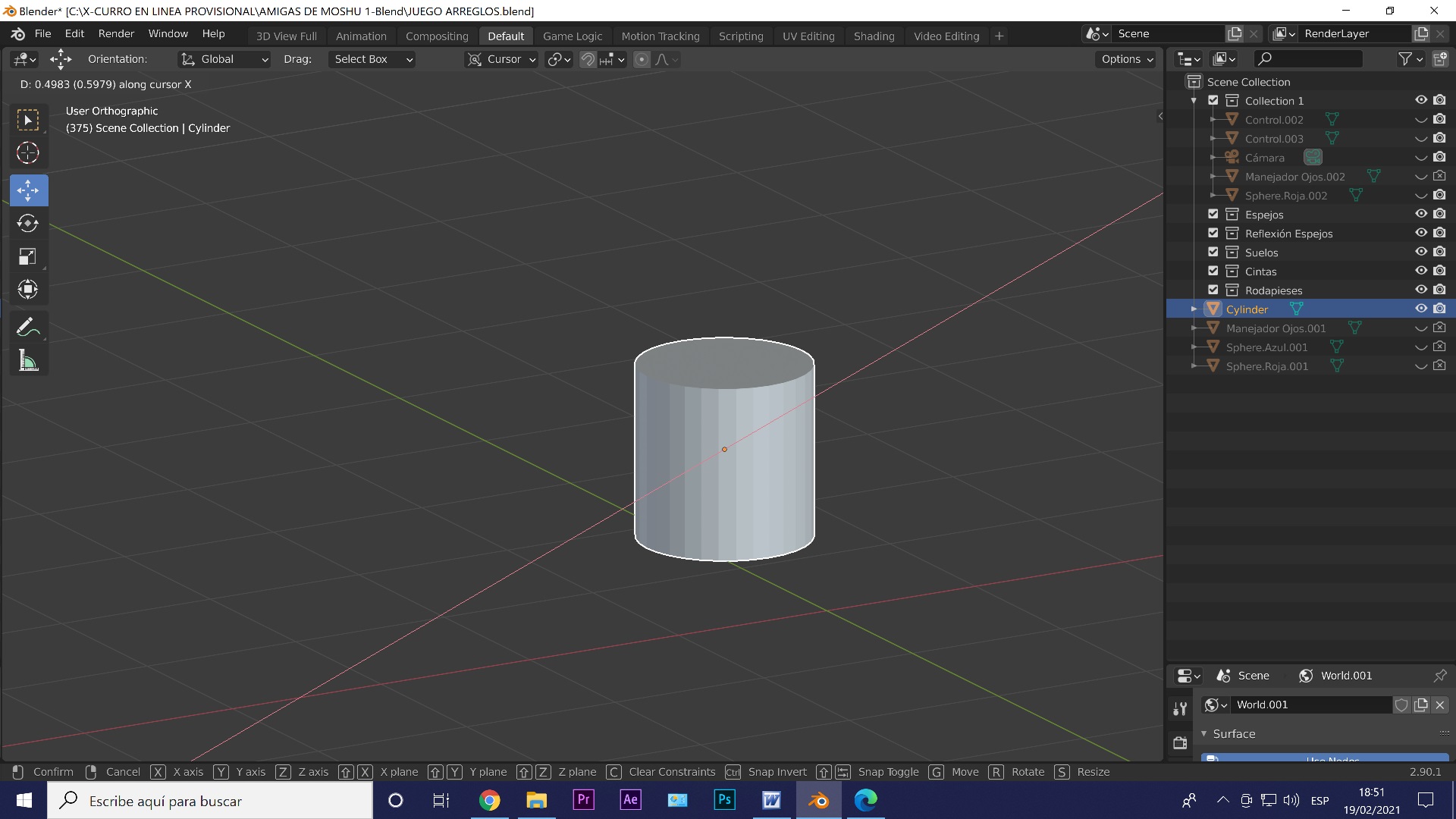Image resolution: width=1456 pixels, height=819 pixels.
Task: Disable render camera for Suelos collection
Action: [x=1439, y=252]
